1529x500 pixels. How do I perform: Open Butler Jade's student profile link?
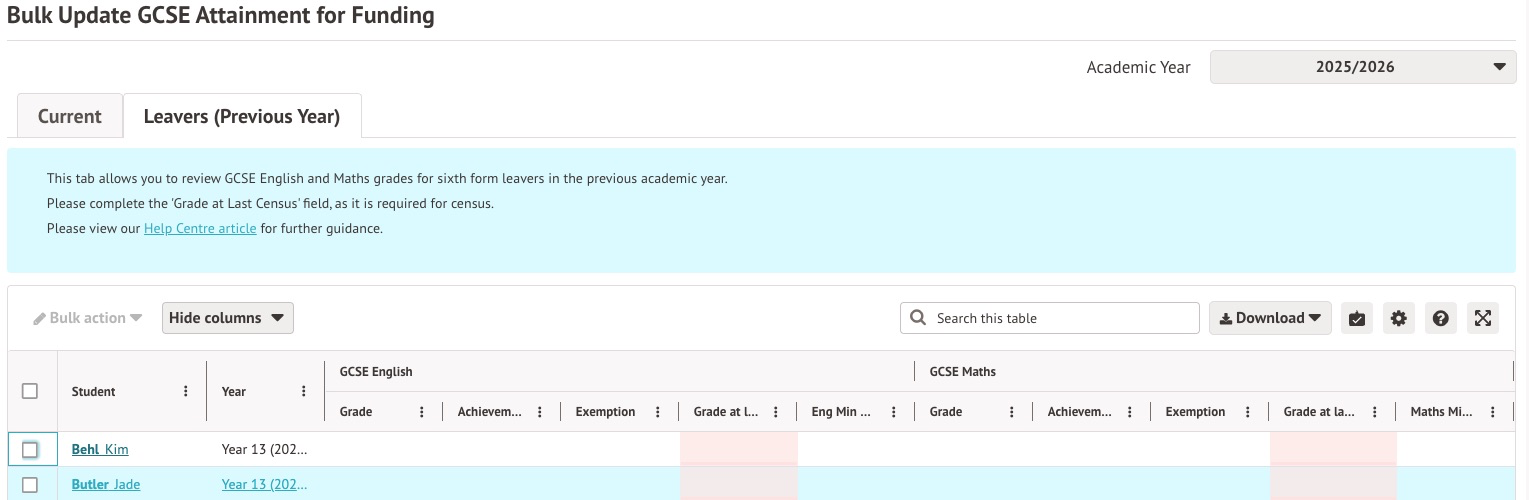[106, 485]
